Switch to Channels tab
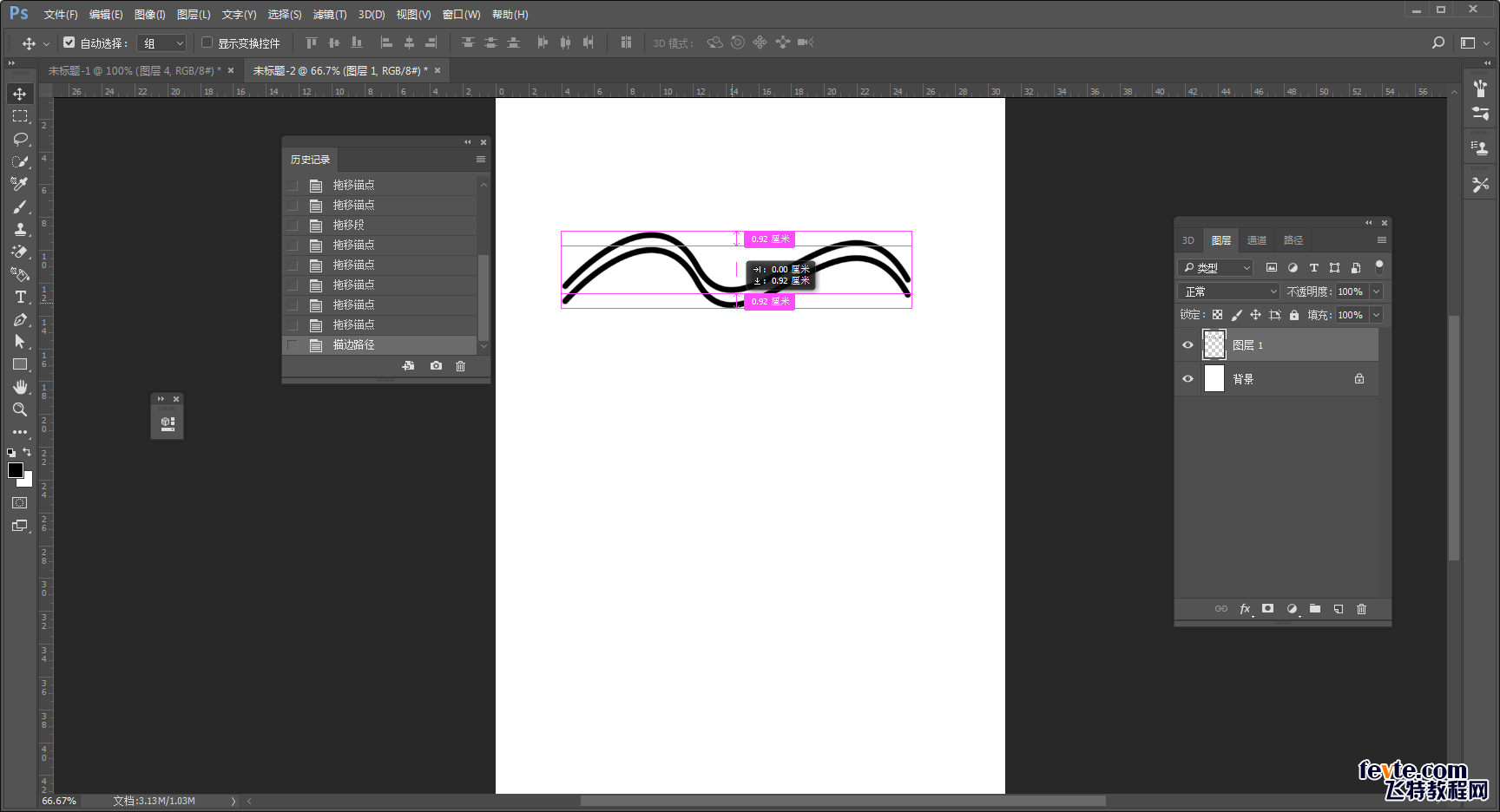This screenshot has width=1500, height=812. click(x=1256, y=240)
